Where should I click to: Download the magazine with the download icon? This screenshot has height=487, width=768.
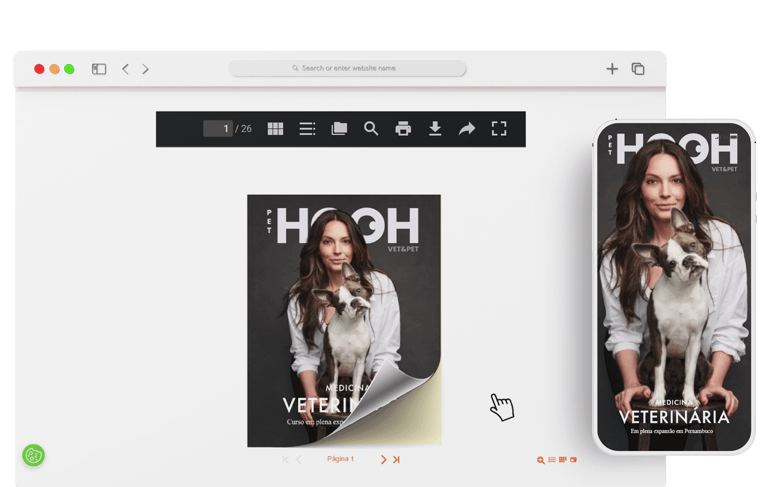pyautogui.click(x=435, y=128)
